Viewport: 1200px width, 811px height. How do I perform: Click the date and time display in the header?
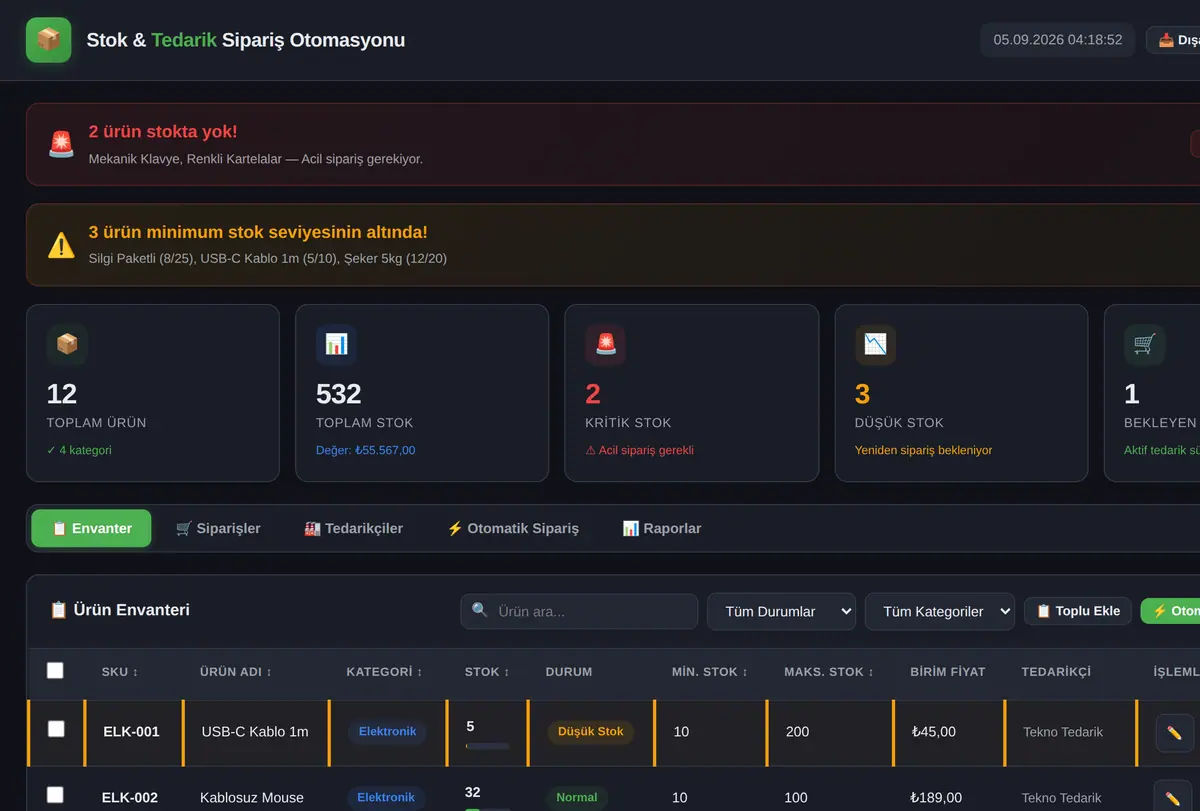click(1058, 40)
